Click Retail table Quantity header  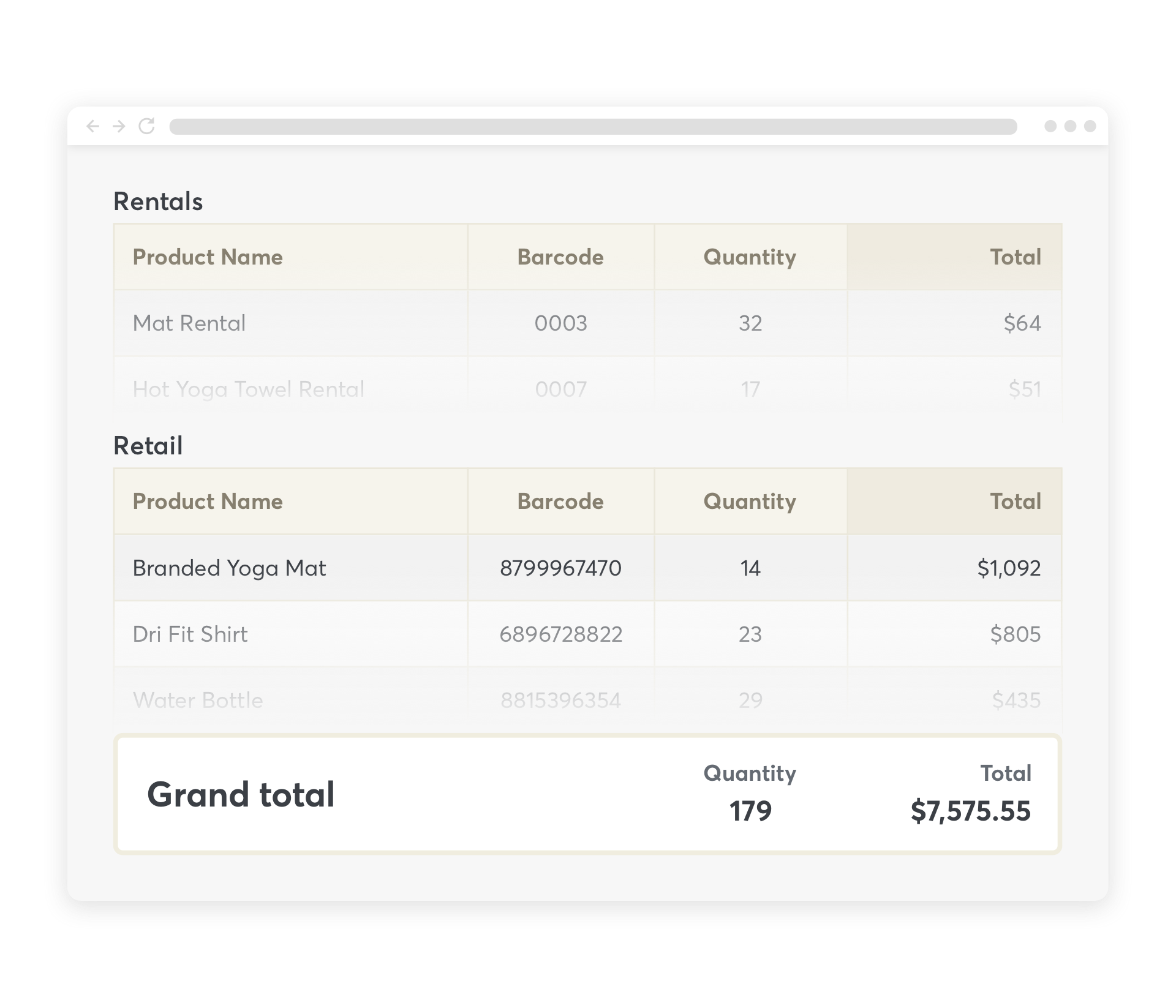(750, 502)
